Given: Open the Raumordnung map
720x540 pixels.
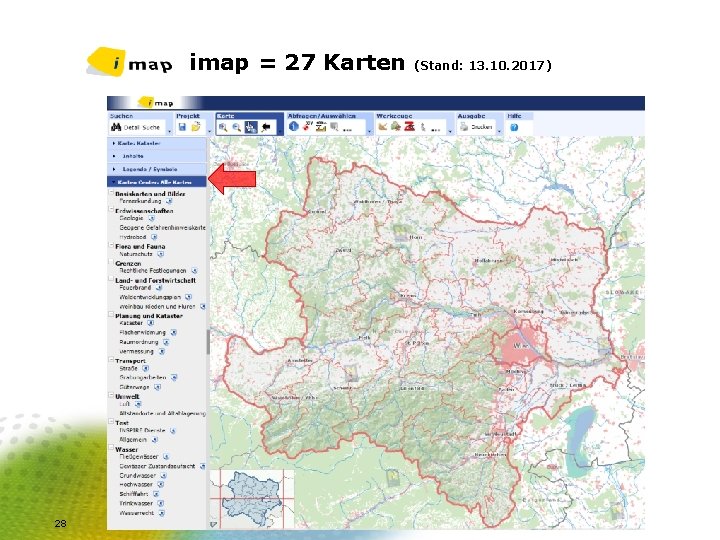Looking at the screenshot, I should pyautogui.click(x=139, y=342).
